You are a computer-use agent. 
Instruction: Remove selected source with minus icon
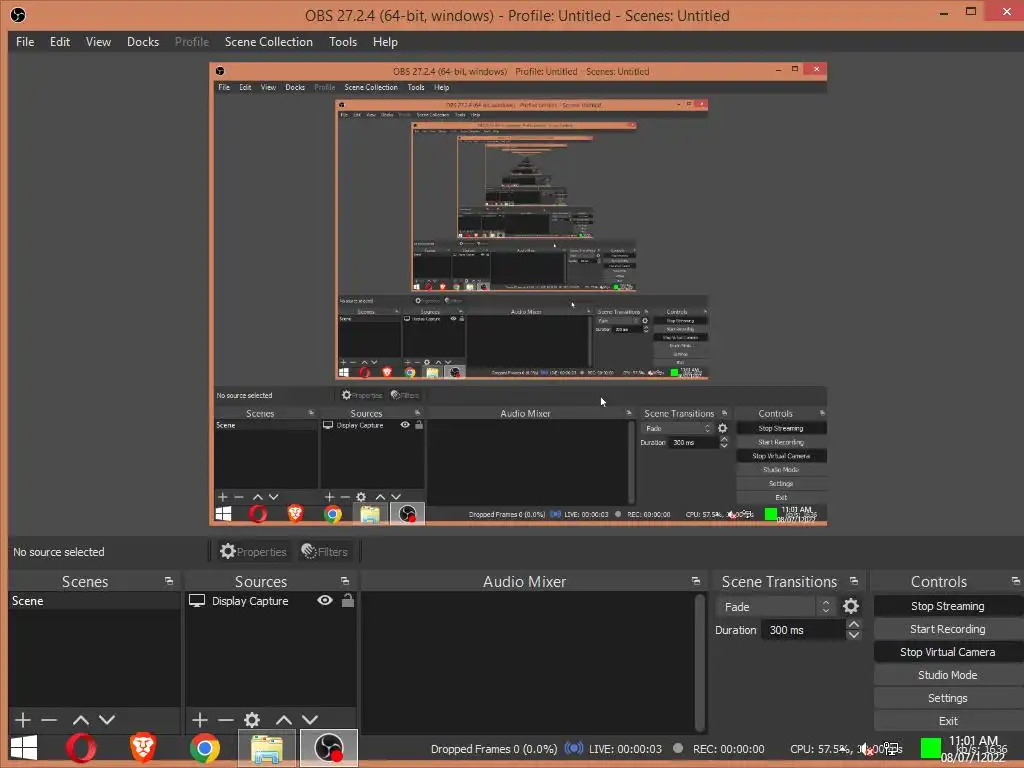pyautogui.click(x=225, y=720)
